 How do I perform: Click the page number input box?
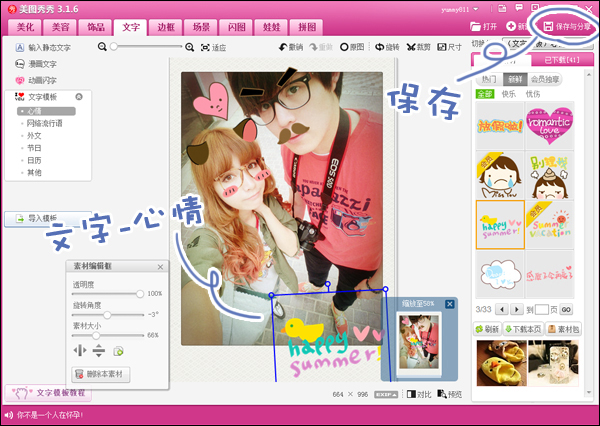click(541, 309)
